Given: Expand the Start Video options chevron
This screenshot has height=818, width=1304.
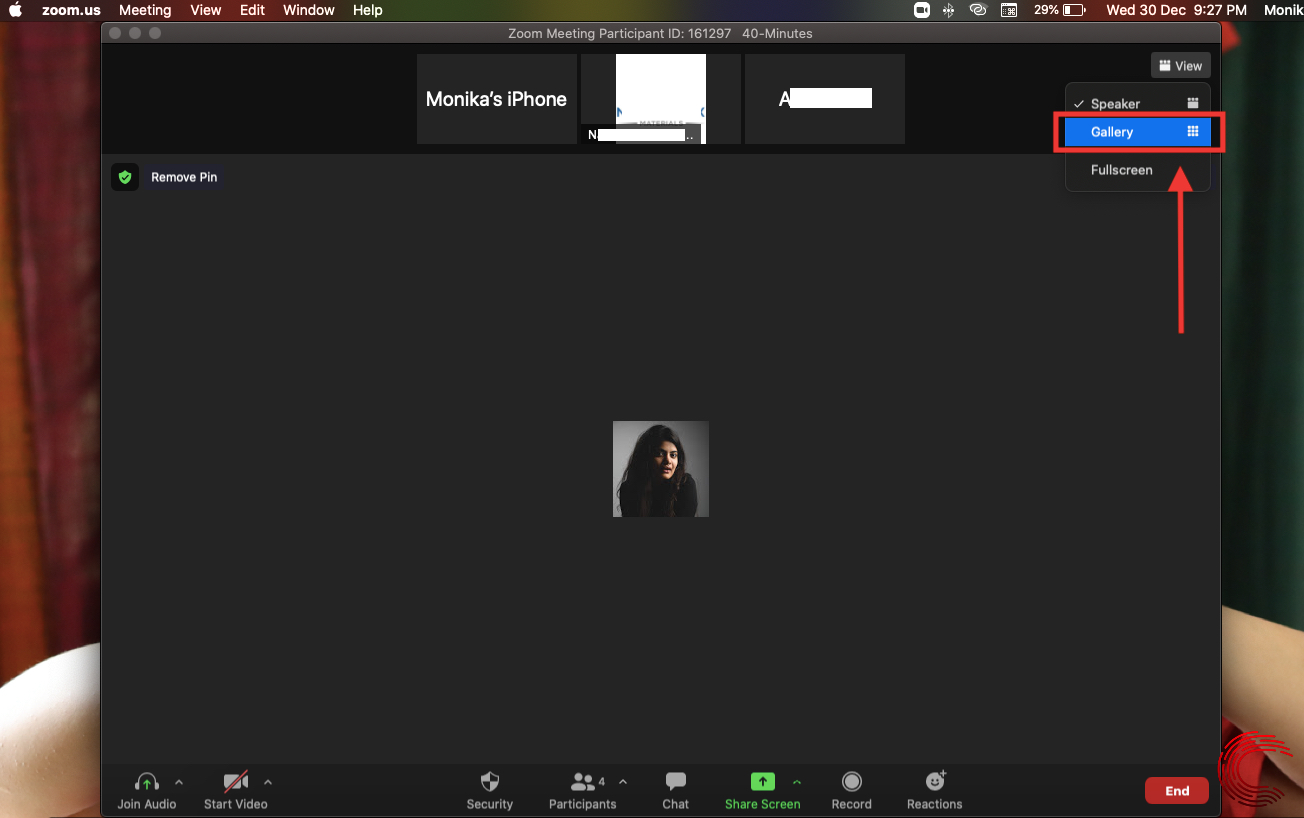Looking at the screenshot, I should click(x=267, y=782).
